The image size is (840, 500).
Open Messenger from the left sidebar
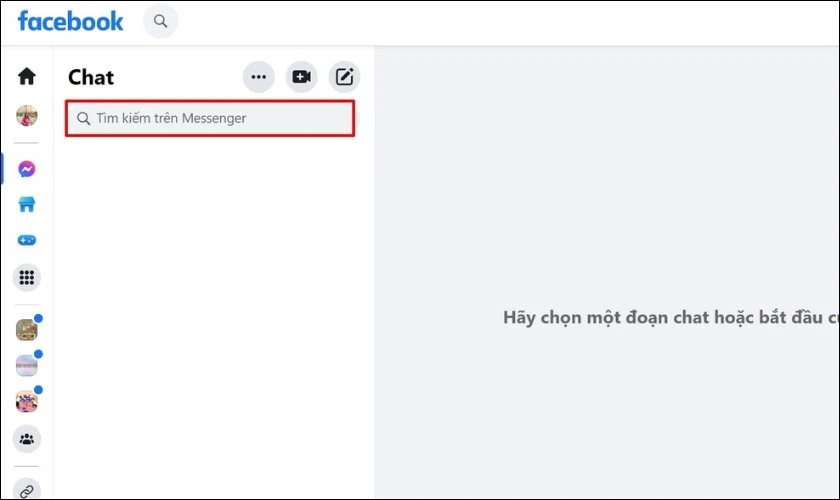(27, 169)
